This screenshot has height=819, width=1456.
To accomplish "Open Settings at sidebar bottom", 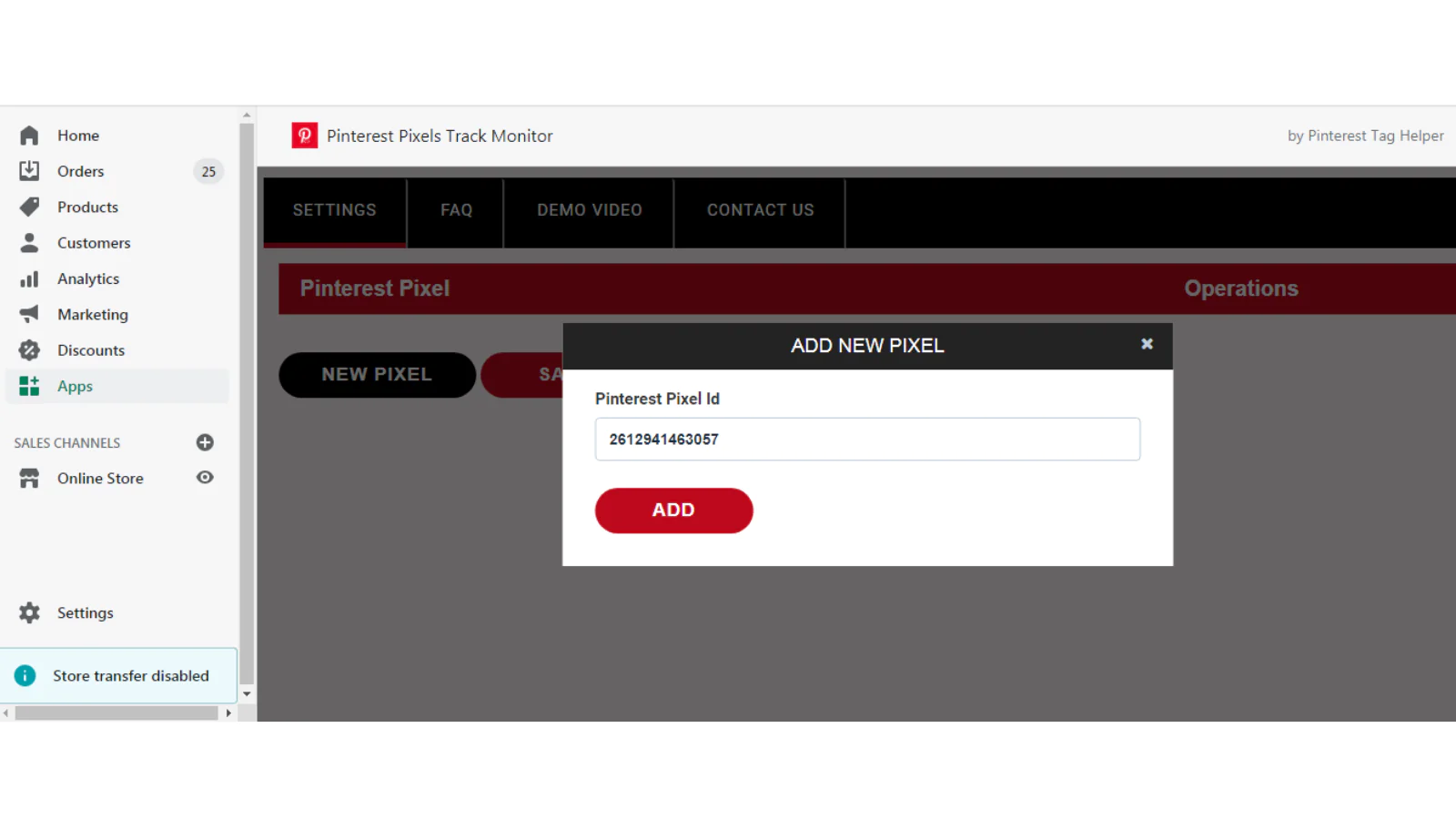I will (86, 612).
